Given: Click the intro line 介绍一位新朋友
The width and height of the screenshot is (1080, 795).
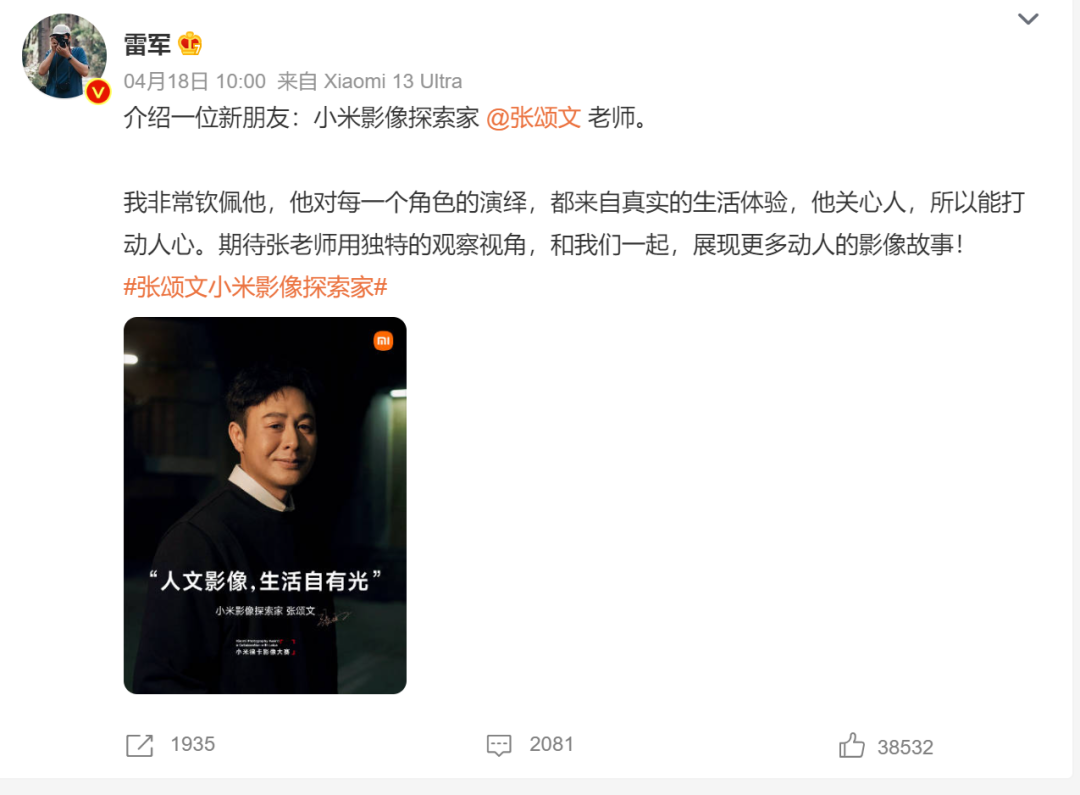Looking at the screenshot, I should coord(386,118).
